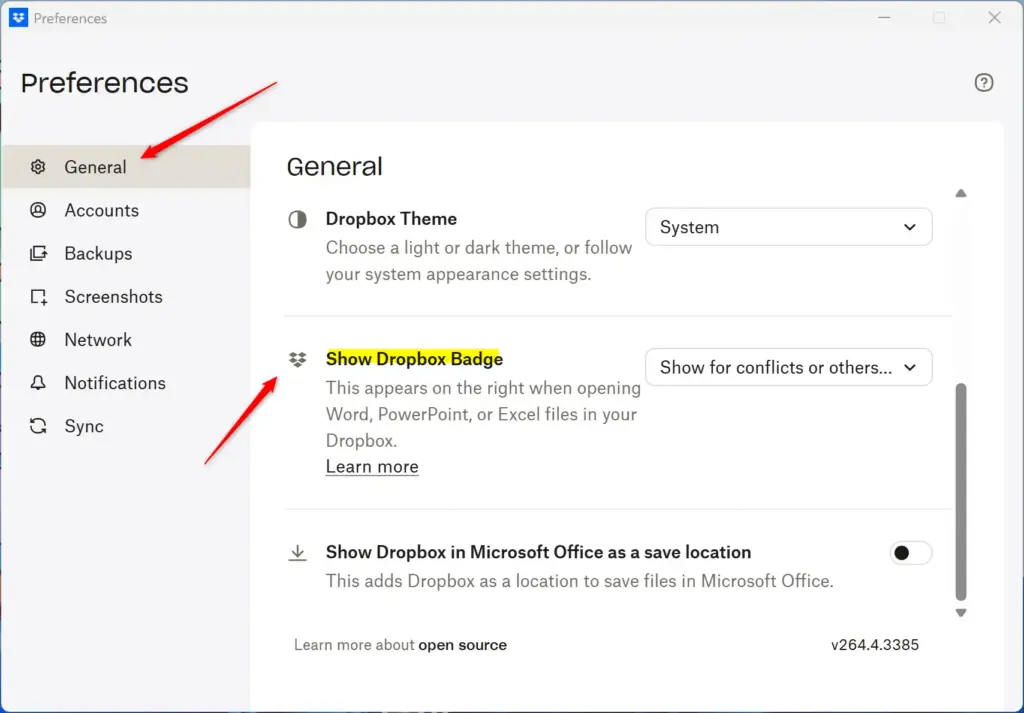Click the General gear icon
Image resolution: width=1024 pixels, height=713 pixels.
point(38,166)
